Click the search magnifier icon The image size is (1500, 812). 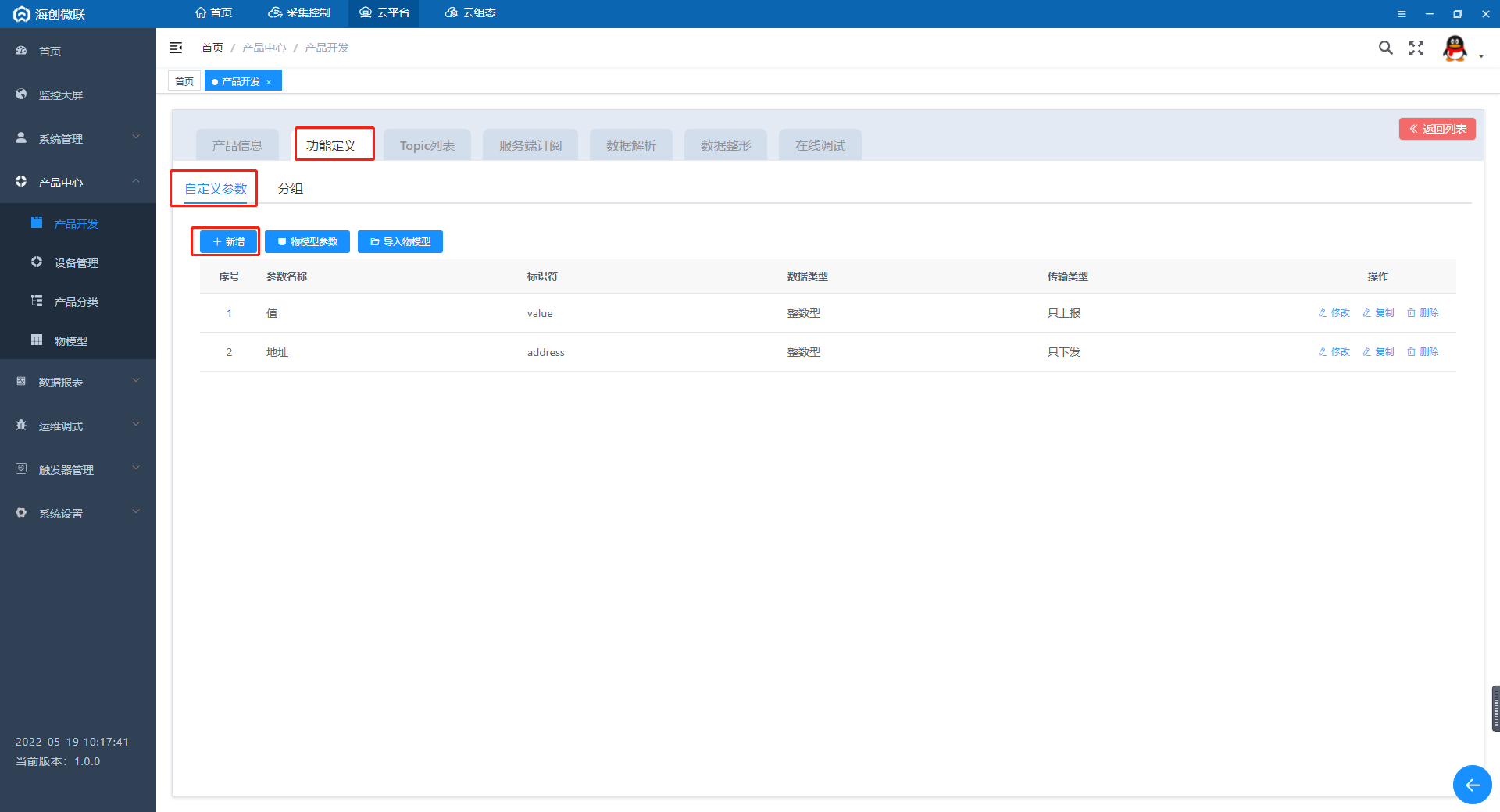pos(1386,48)
